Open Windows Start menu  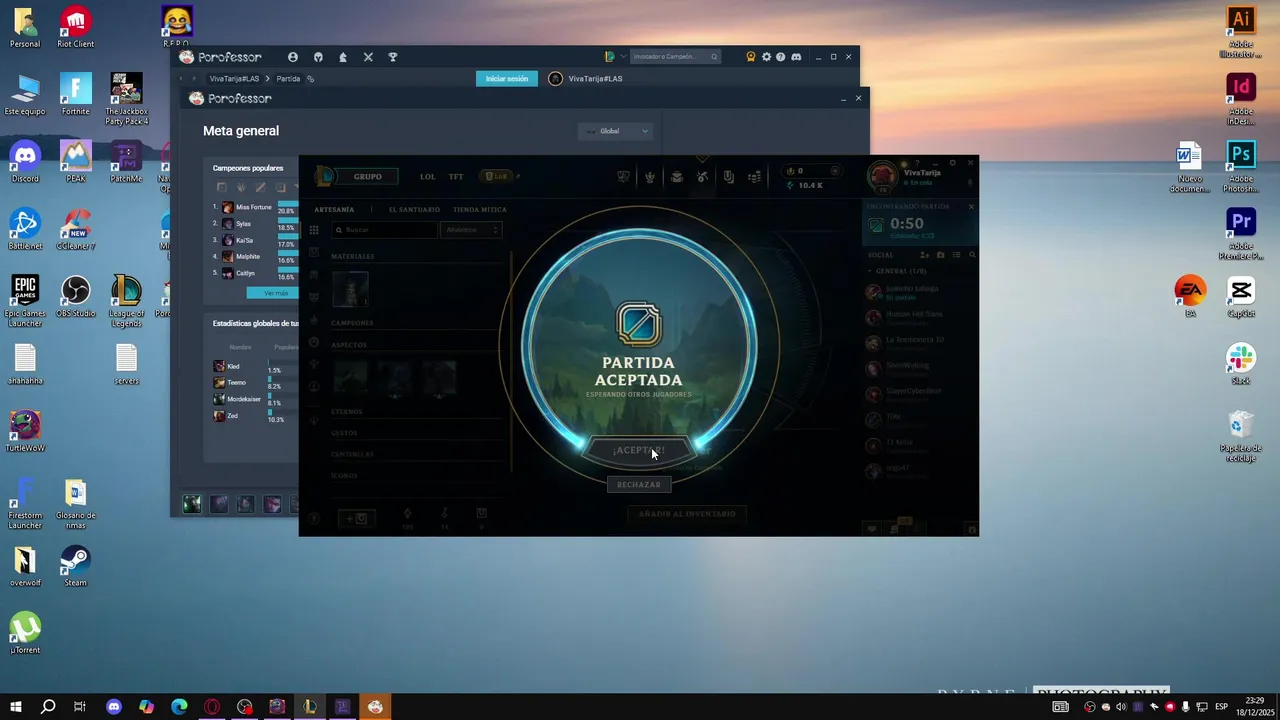tap(15, 707)
